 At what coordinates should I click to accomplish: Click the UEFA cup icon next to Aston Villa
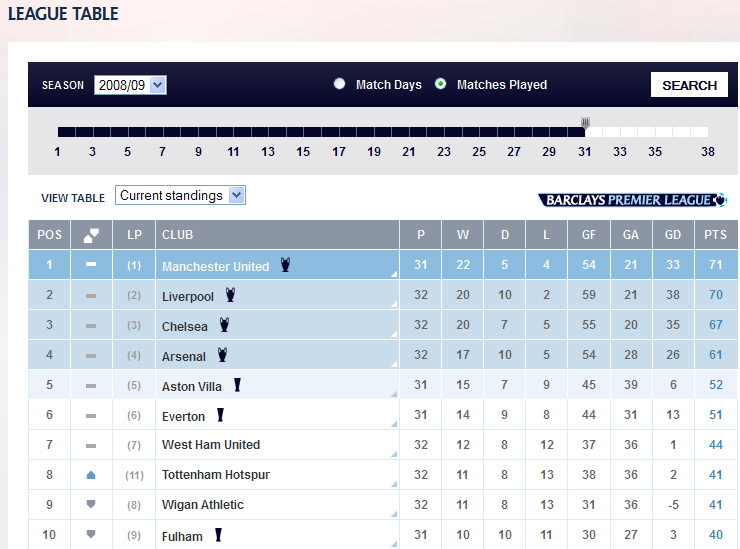238,385
